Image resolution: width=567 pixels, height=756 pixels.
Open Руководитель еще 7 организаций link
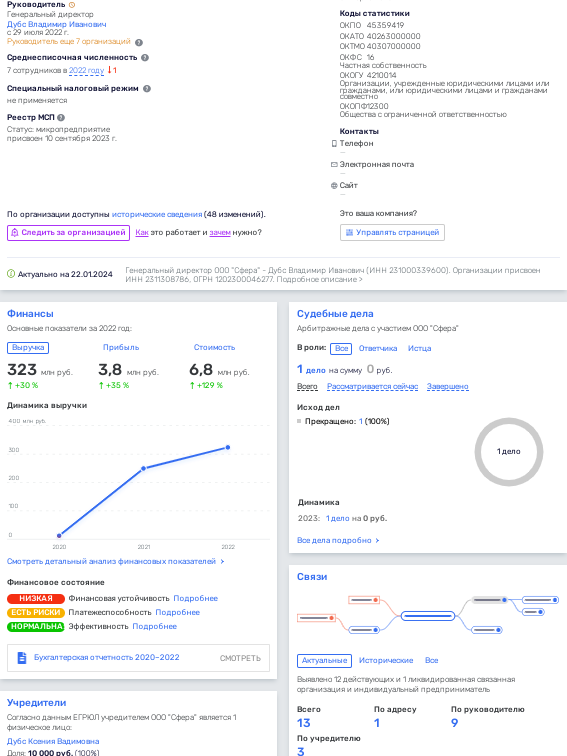tap(68, 41)
